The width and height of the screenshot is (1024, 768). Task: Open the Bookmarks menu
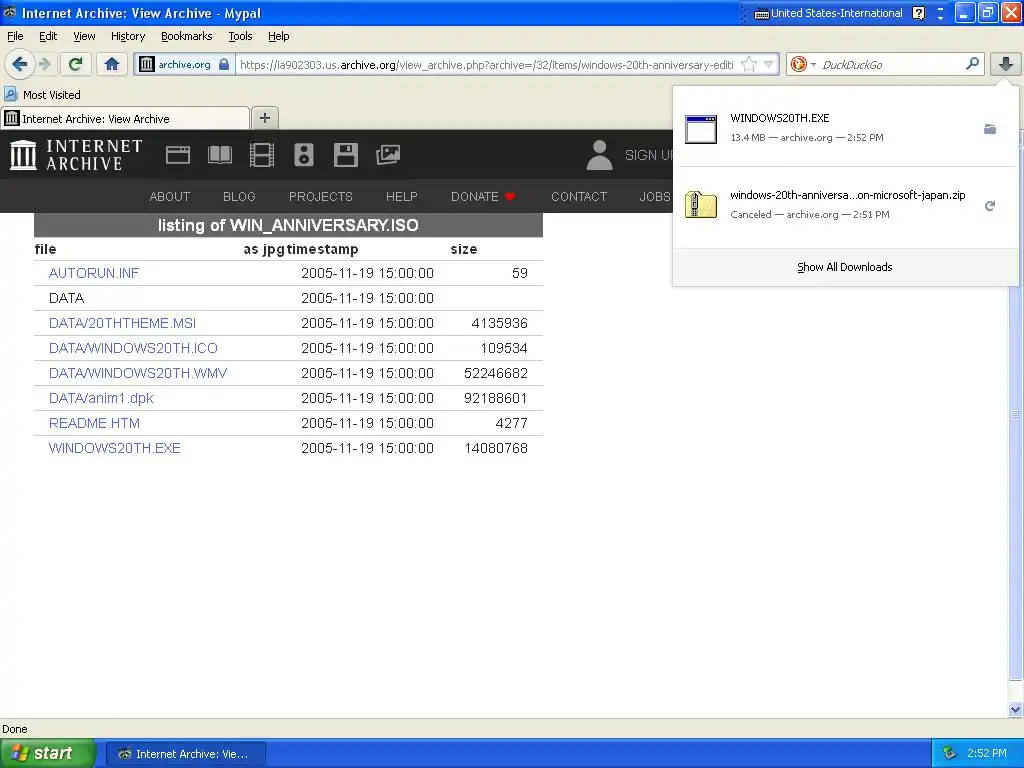coord(186,36)
